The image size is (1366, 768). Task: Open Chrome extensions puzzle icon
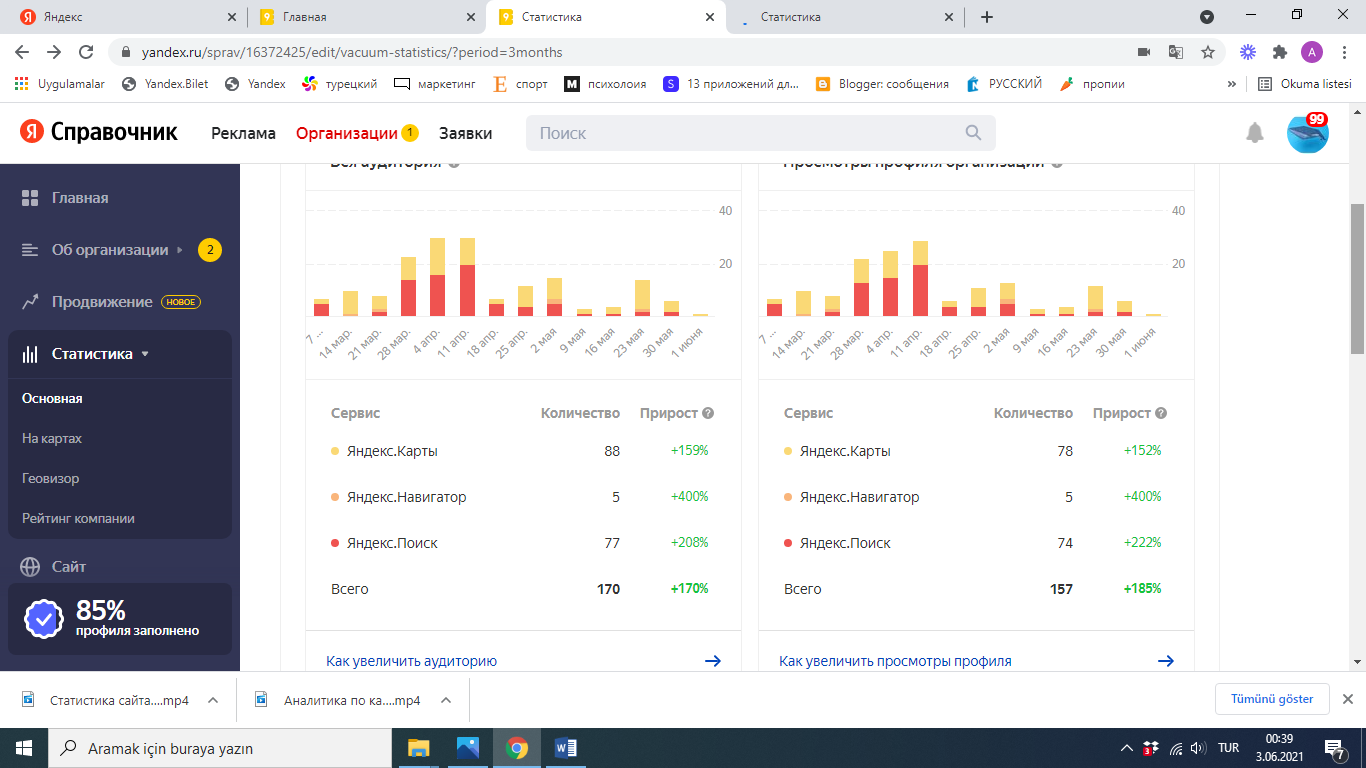(1279, 52)
